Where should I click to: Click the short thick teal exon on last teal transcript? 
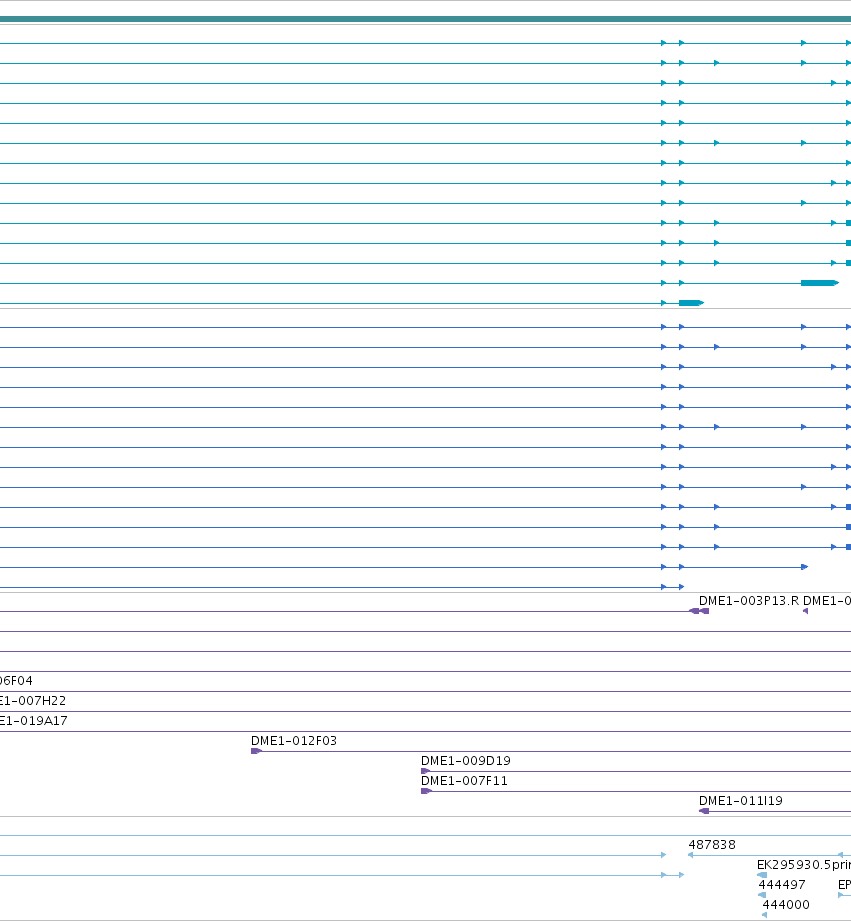coord(691,303)
